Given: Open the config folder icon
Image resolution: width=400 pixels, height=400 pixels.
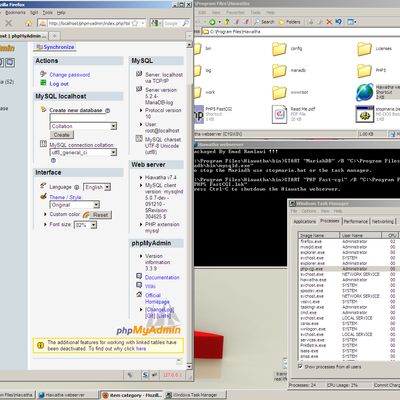Looking at the screenshot, I should (279, 49).
